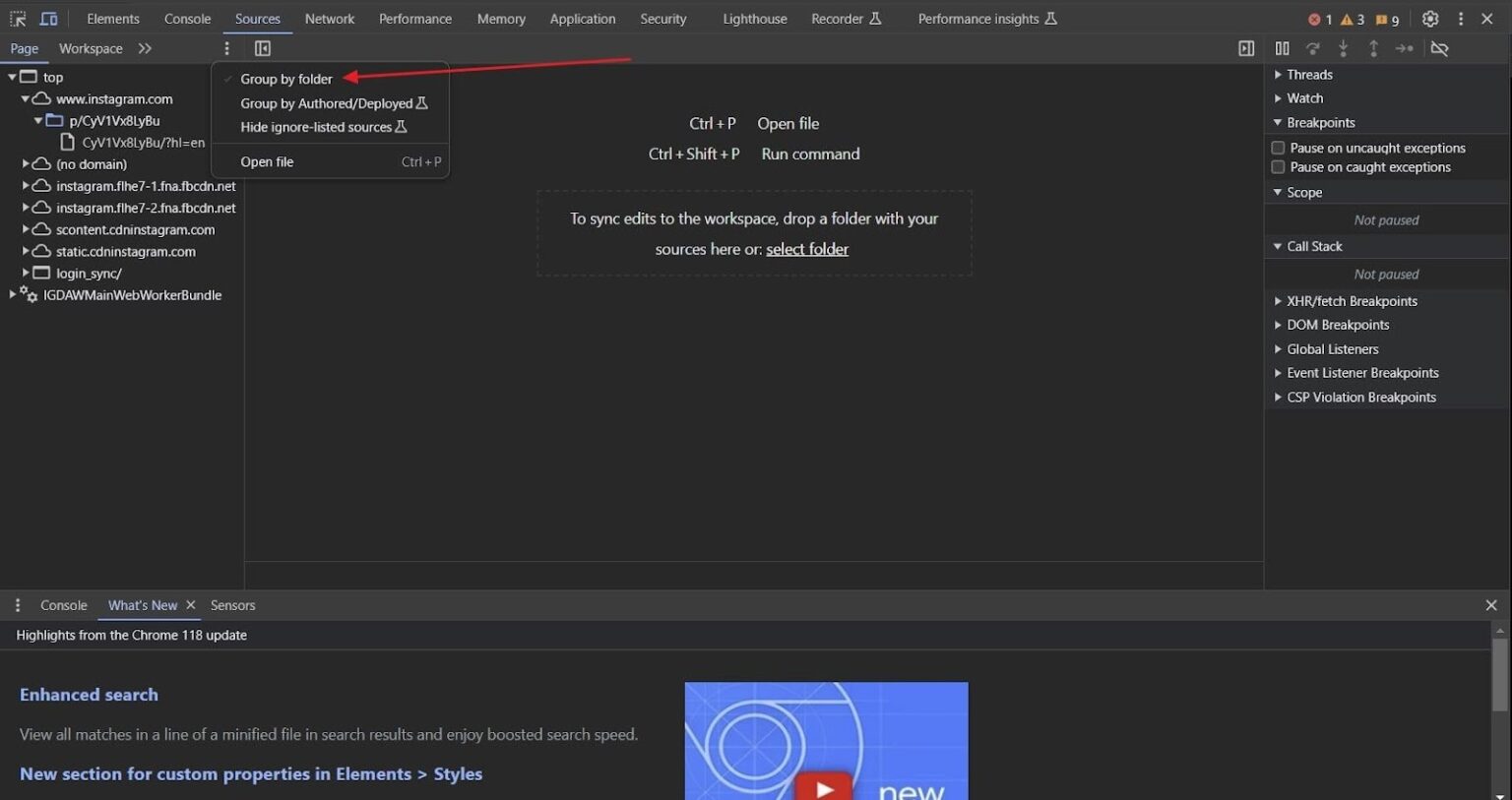Image resolution: width=1512 pixels, height=800 pixels.
Task: Click the inspect element picker icon
Action: pyautogui.click(x=18, y=19)
